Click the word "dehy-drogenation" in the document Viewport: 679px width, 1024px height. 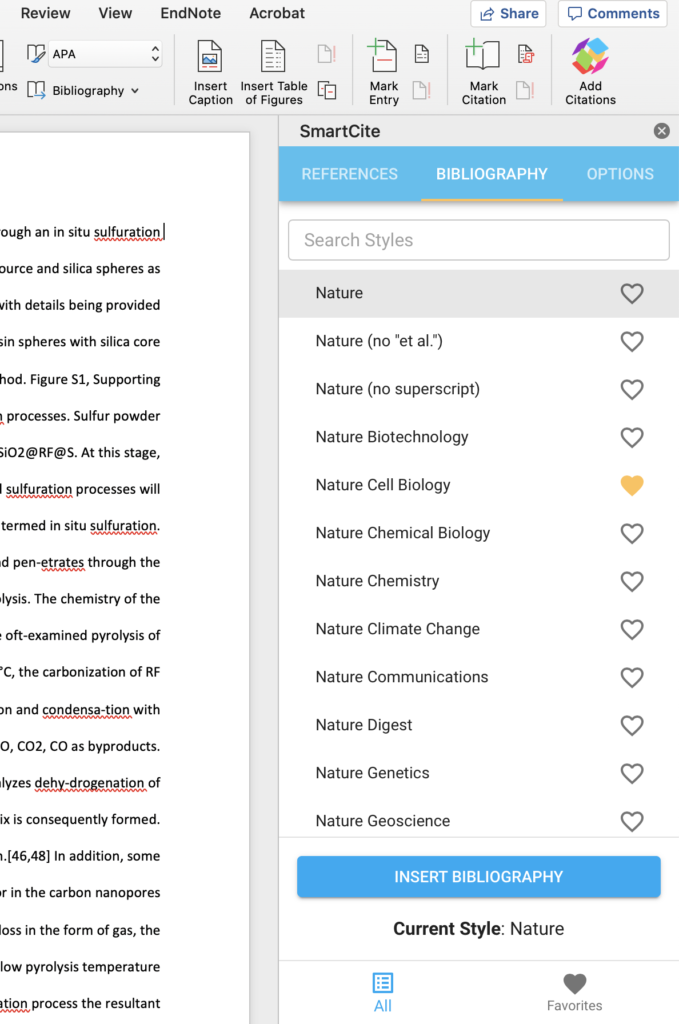pyautogui.click(x=89, y=783)
